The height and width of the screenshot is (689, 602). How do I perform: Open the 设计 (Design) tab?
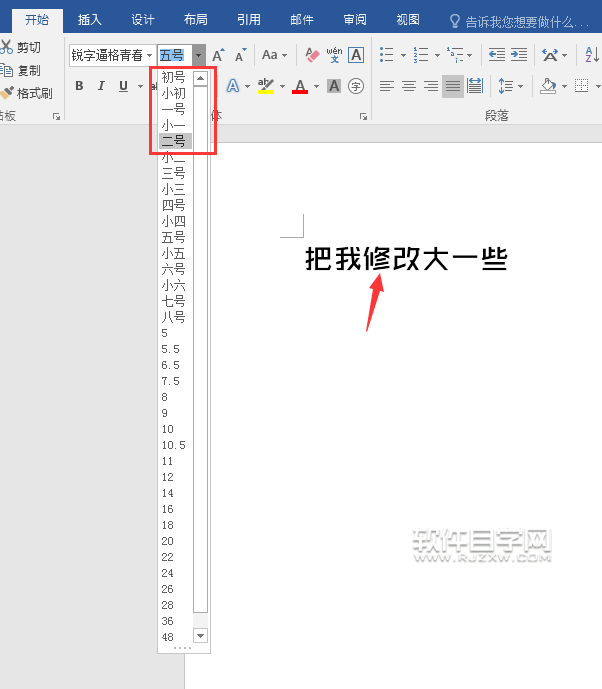click(x=143, y=20)
